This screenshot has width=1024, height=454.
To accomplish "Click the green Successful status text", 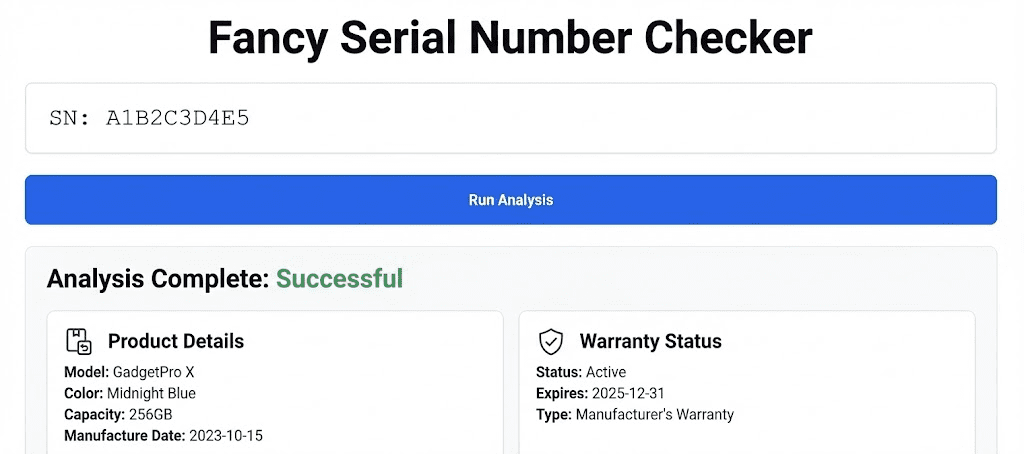I will click(x=339, y=278).
